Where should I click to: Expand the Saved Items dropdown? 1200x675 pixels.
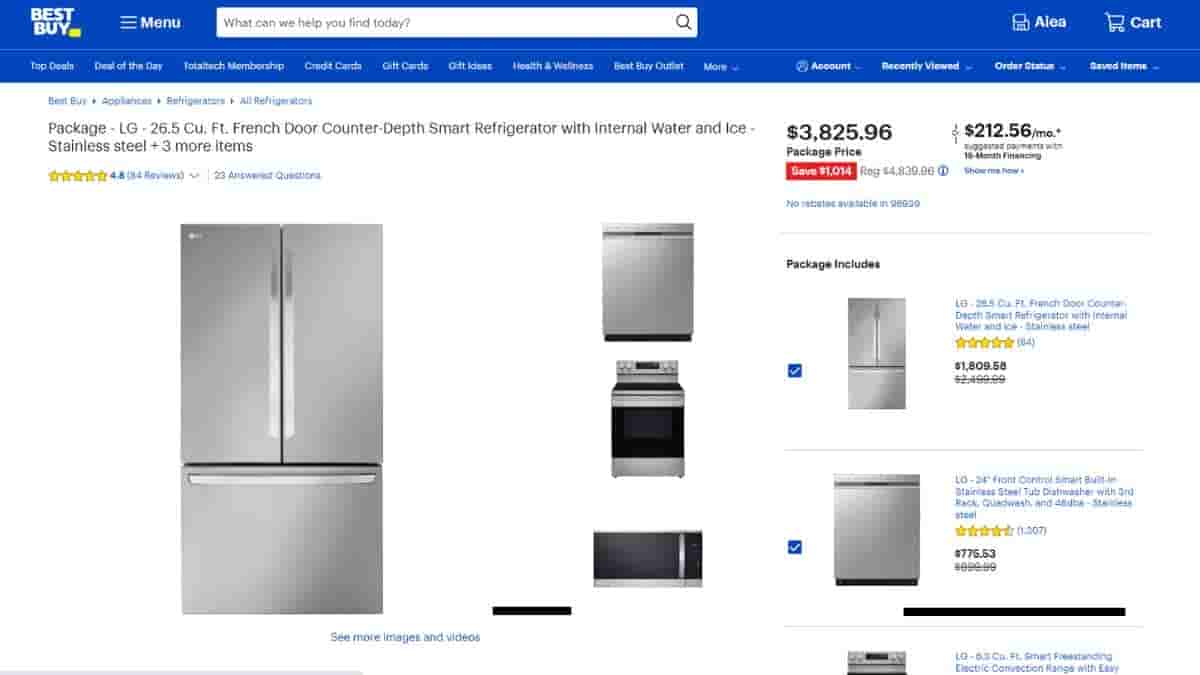click(1124, 66)
